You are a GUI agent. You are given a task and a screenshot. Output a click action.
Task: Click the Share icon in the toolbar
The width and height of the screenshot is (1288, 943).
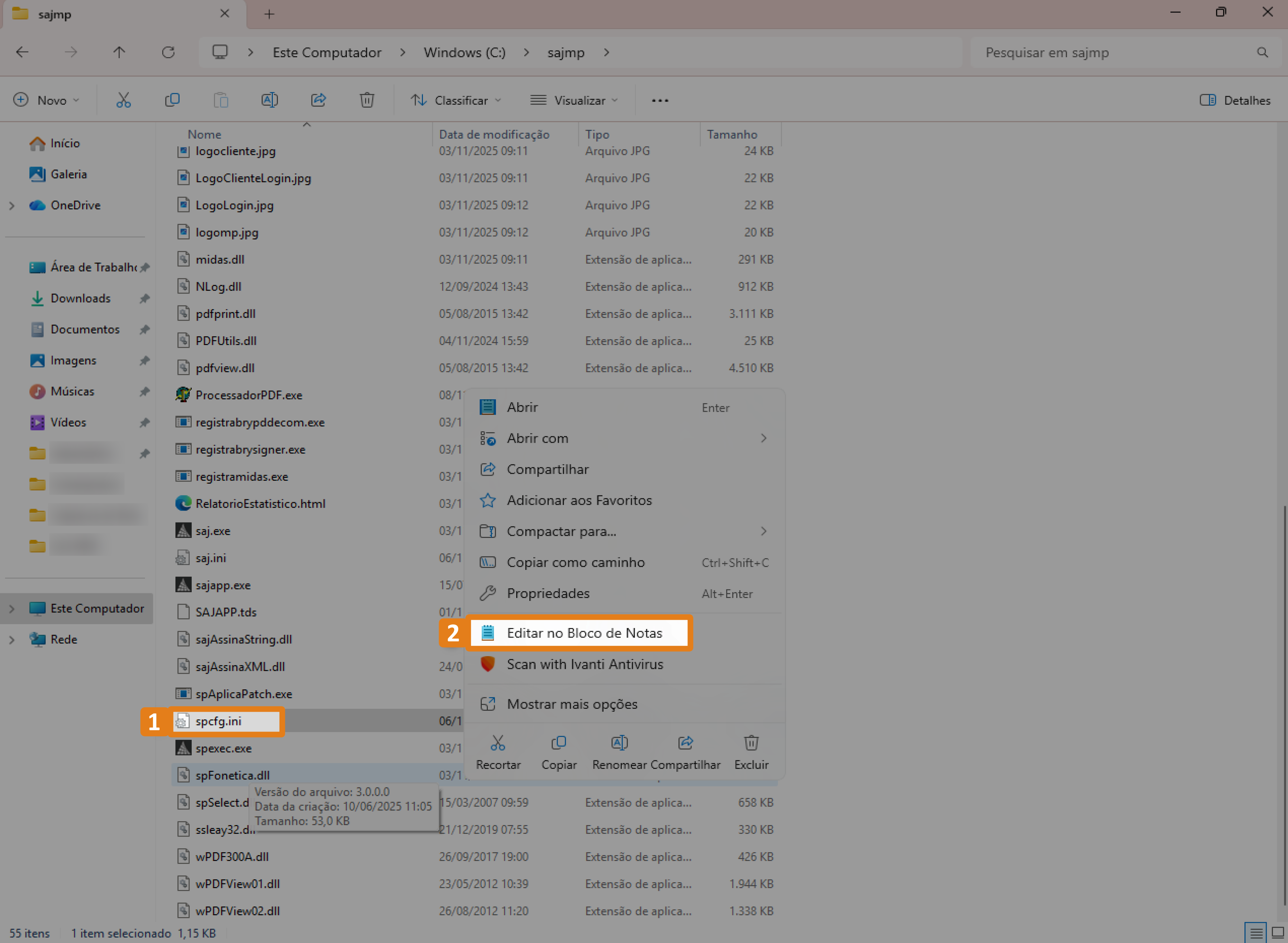point(318,100)
